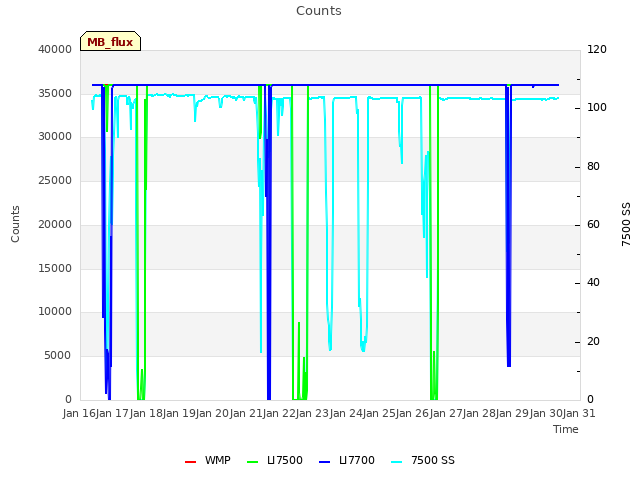Click the Jan 26 date label
Viewport: 640px width, 480px height.
(x=412, y=413)
